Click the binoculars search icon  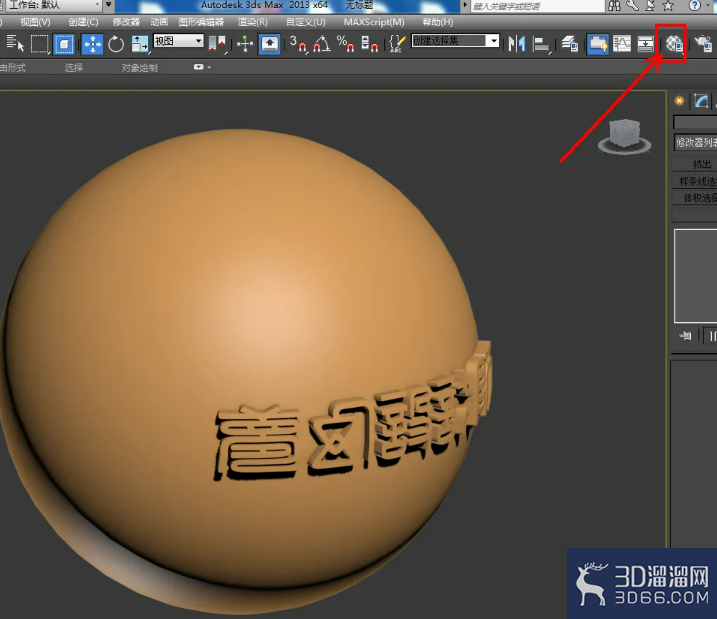tap(615, 5)
